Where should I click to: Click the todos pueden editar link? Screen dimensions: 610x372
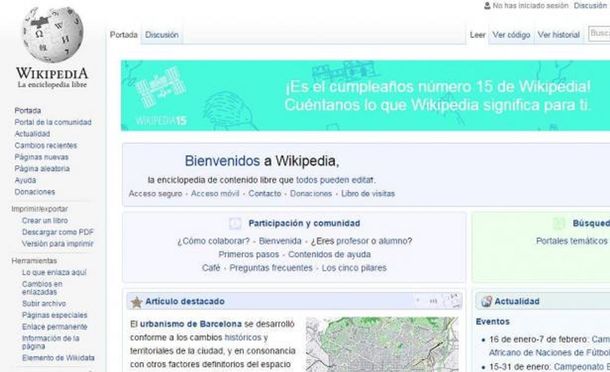335,180
